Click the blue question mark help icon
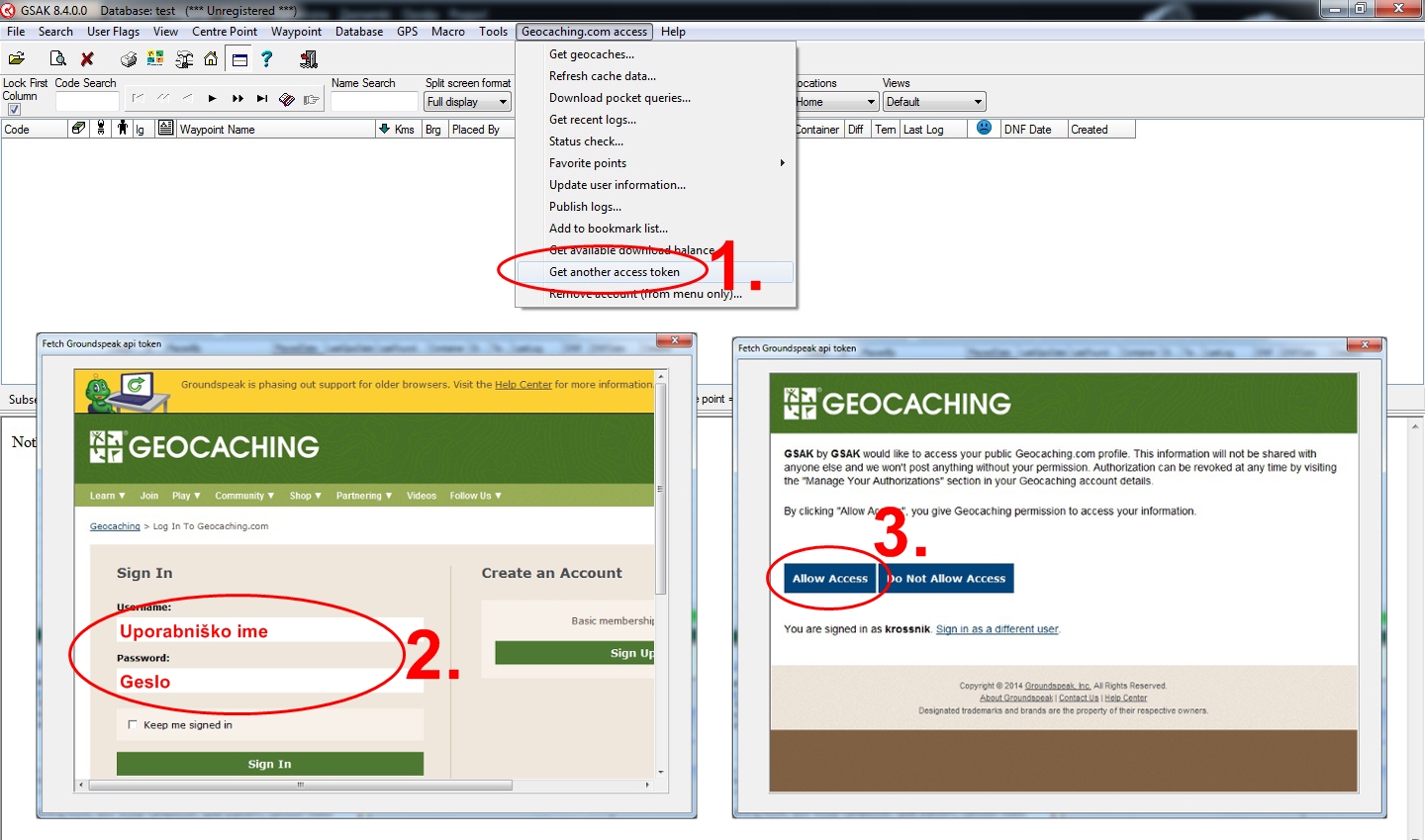The height and width of the screenshot is (840, 1425). click(266, 59)
